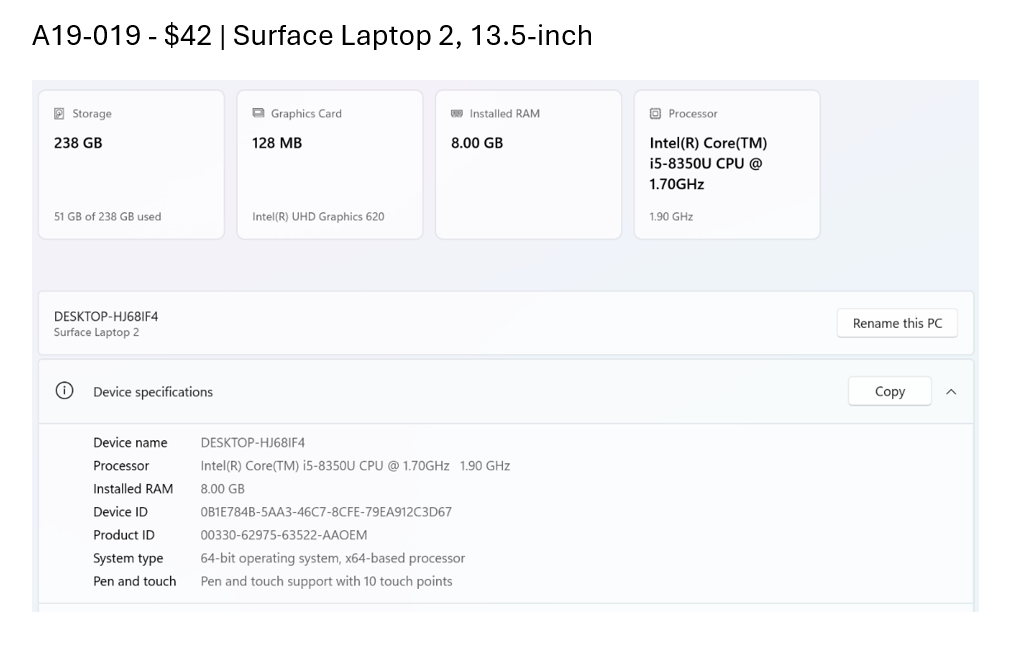Click the Processor chip icon
The width and height of the screenshot is (1025, 663).
click(656, 113)
